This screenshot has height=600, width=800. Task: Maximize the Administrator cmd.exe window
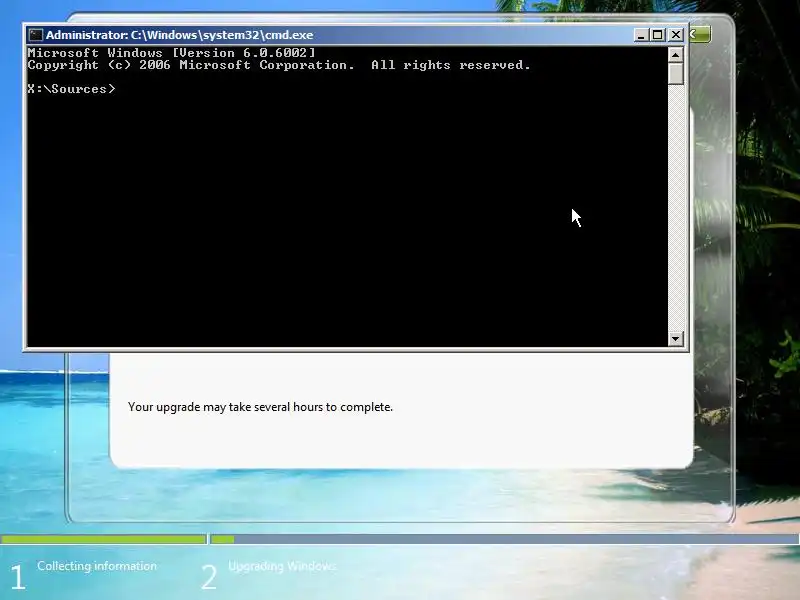[x=658, y=35]
